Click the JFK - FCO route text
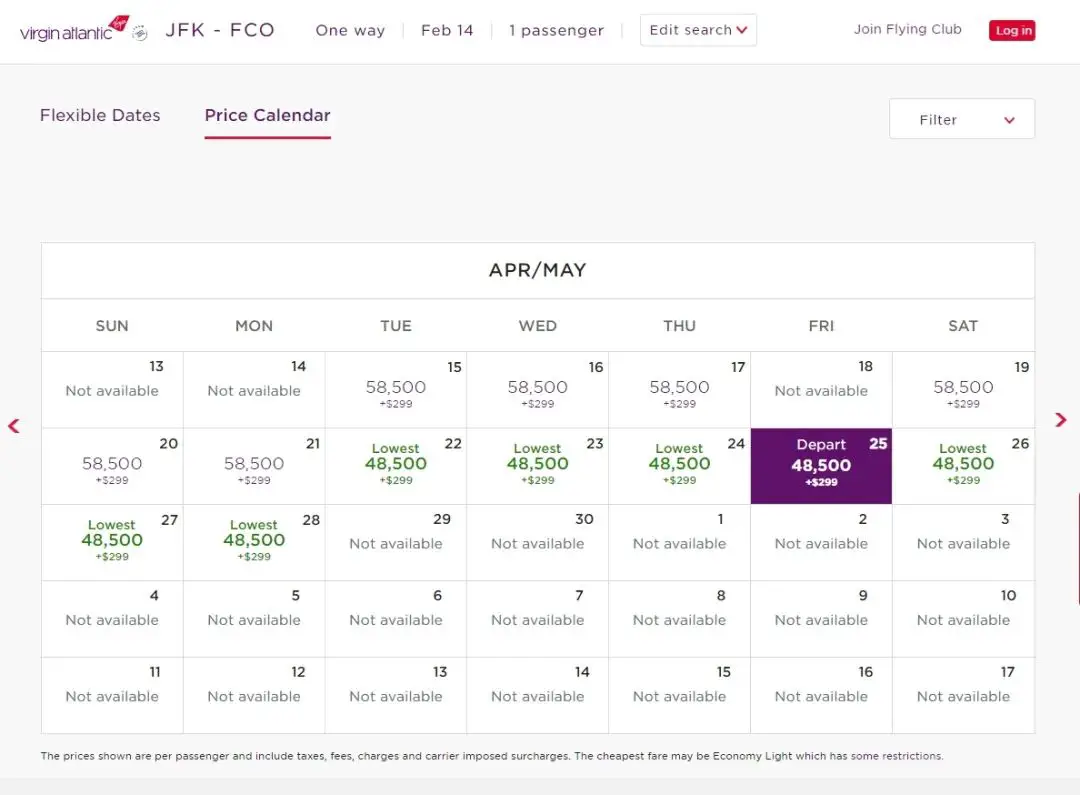Viewport: 1080px width, 795px height. (x=220, y=30)
